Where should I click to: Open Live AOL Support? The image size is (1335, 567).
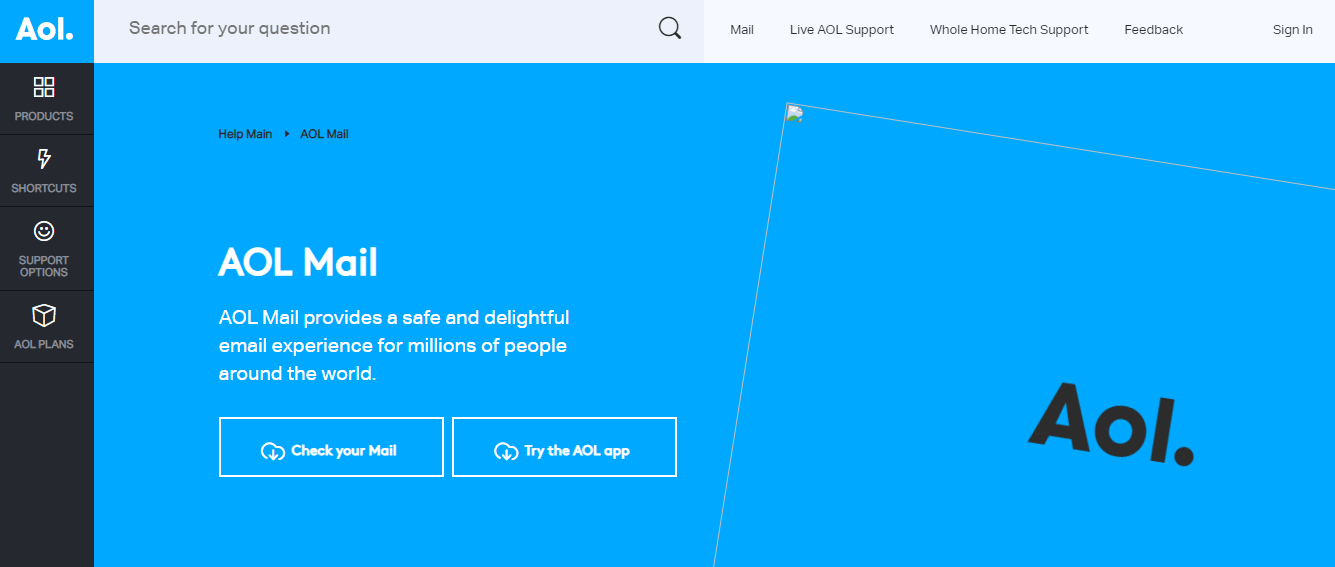point(842,30)
